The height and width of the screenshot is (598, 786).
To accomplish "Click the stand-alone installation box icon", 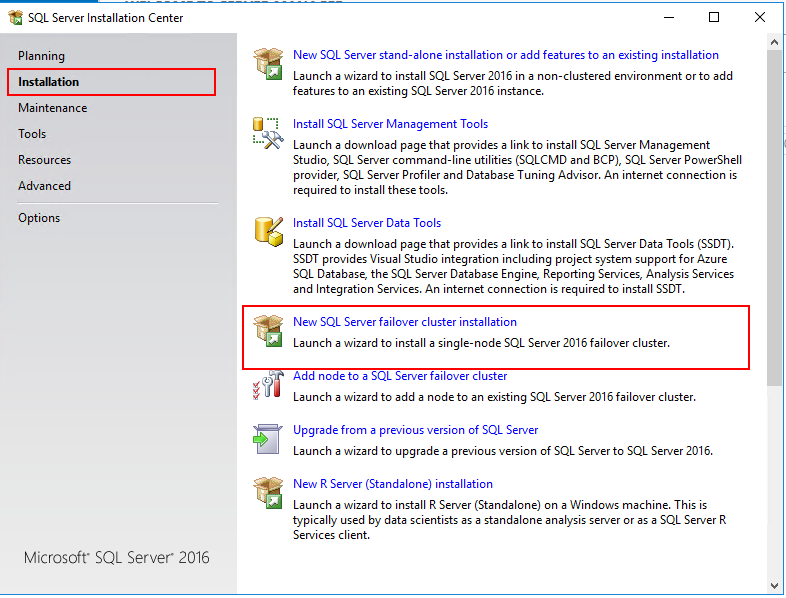I will pos(268,64).
